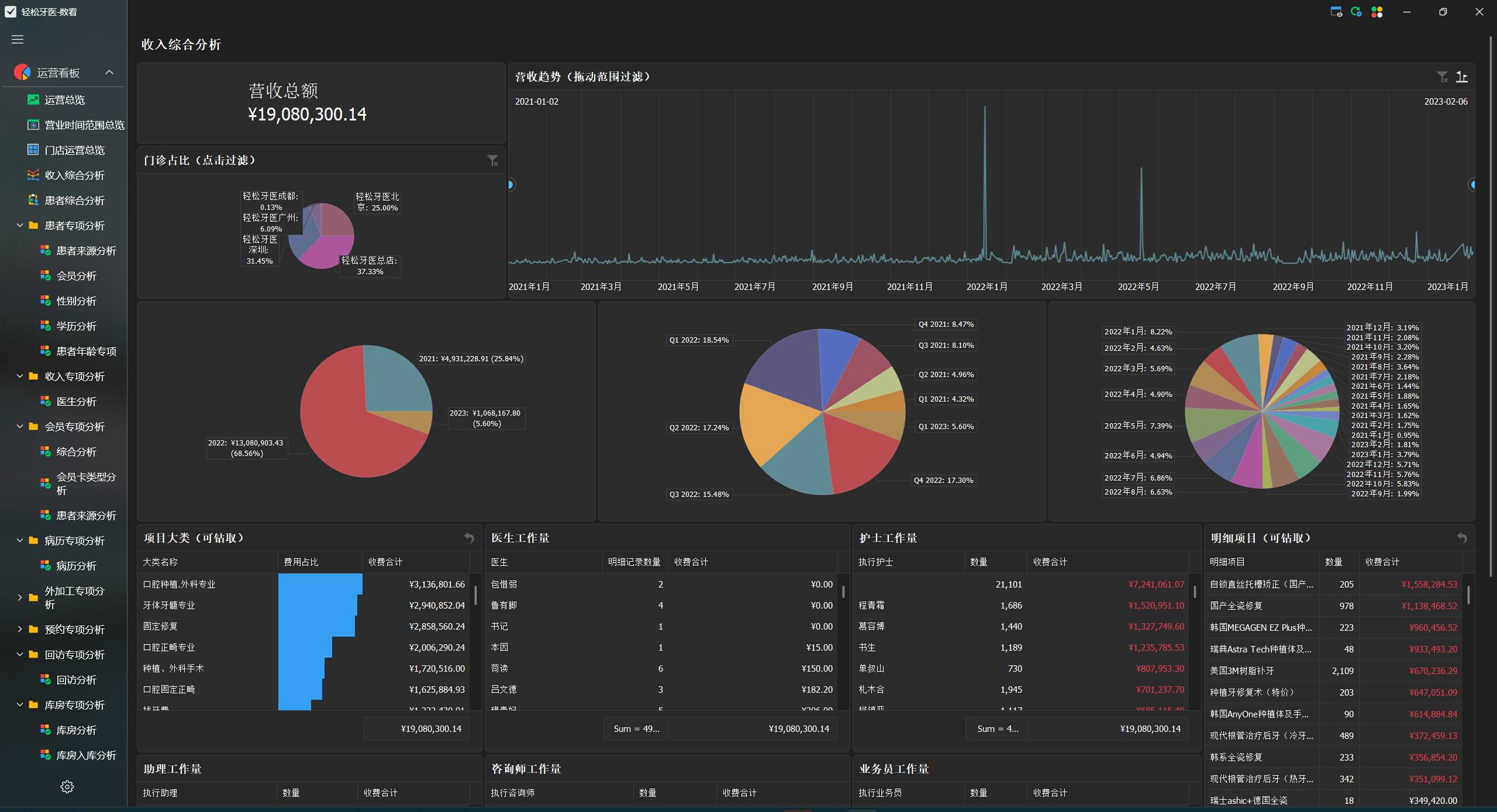The height and width of the screenshot is (812, 1497).
Task: Click the green refresh settings icon
Action: coord(1356,12)
